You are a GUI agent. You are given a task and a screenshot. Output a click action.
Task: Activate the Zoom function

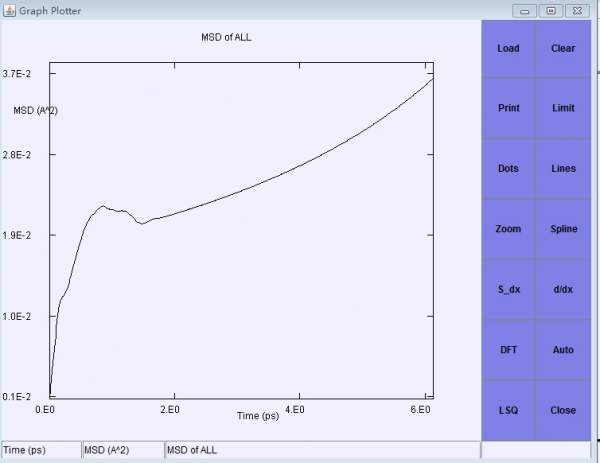(508, 229)
